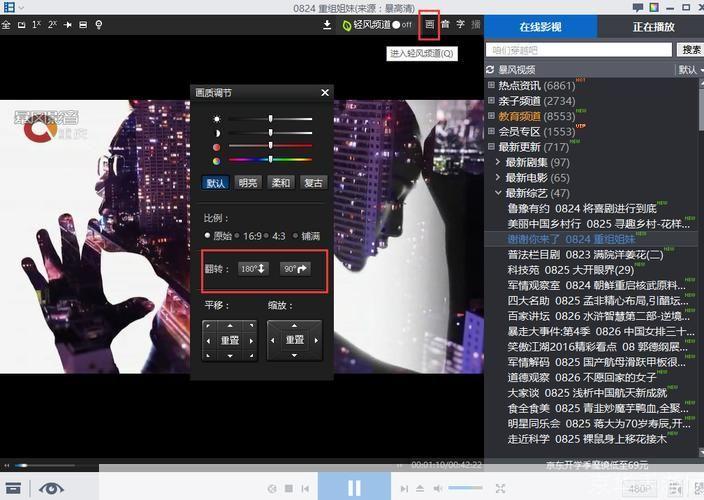Select the 铺满 fill aspect ratio option
Viewport: 704px width, 500px height.
coord(306,236)
